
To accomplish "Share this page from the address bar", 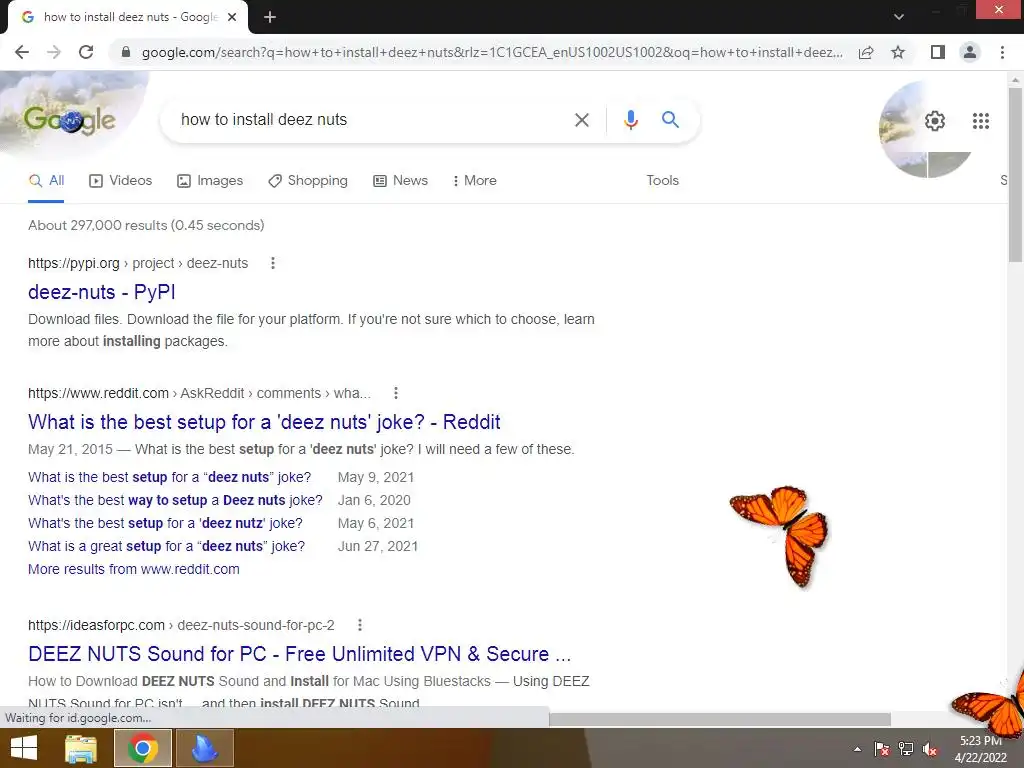I will tap(866, 52).
